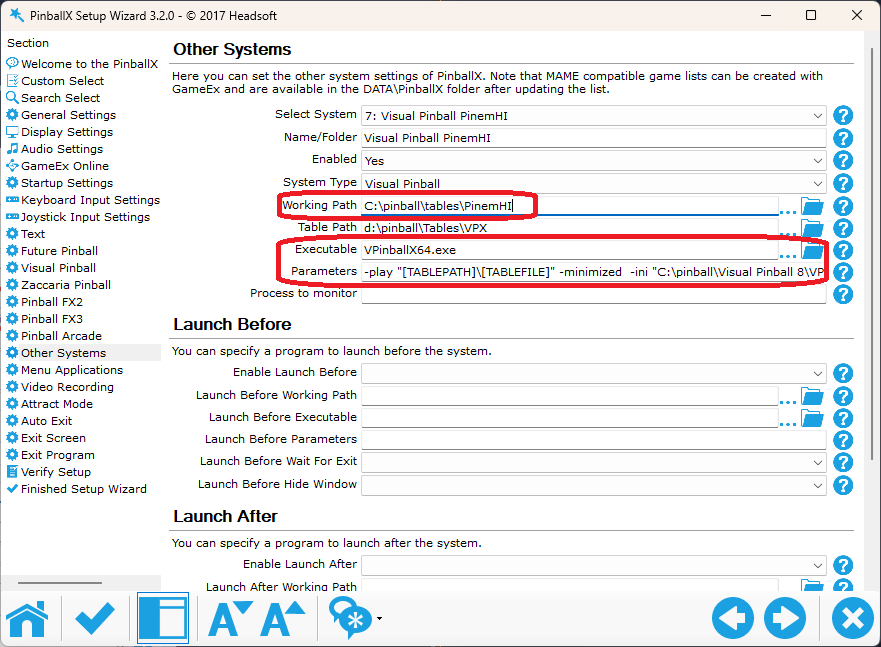Open Keyboard Input Settings section
This screenshot has width=881, height=647.
(x=90, y=200)
